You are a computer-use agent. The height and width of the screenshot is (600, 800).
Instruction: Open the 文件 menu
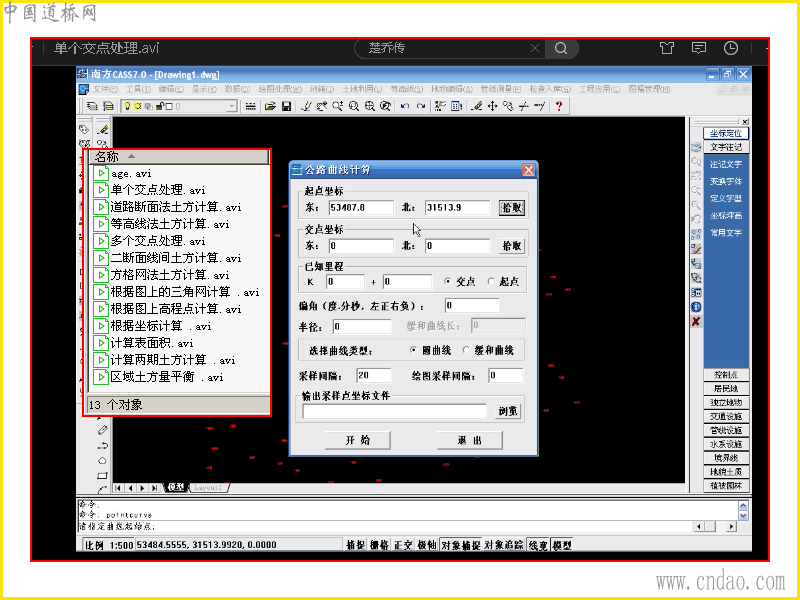(x=105, y=89)
